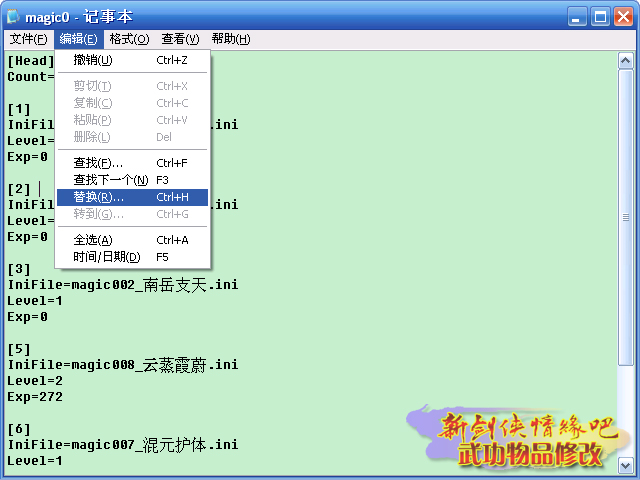Click the scrollbar up arrow
This screenshot has height=480, width=640.
tap(626, 59)
